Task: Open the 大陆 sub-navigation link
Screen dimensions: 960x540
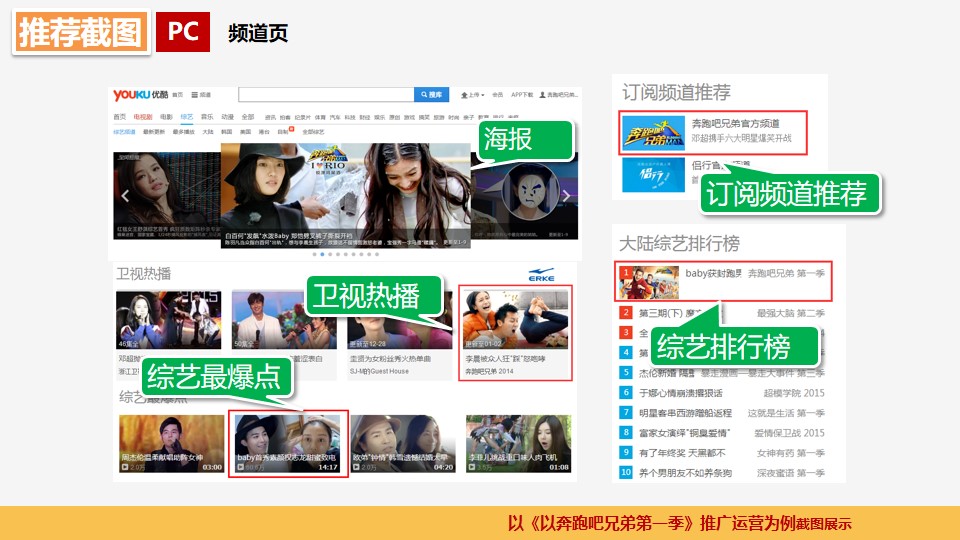Action: click(208, 132)
